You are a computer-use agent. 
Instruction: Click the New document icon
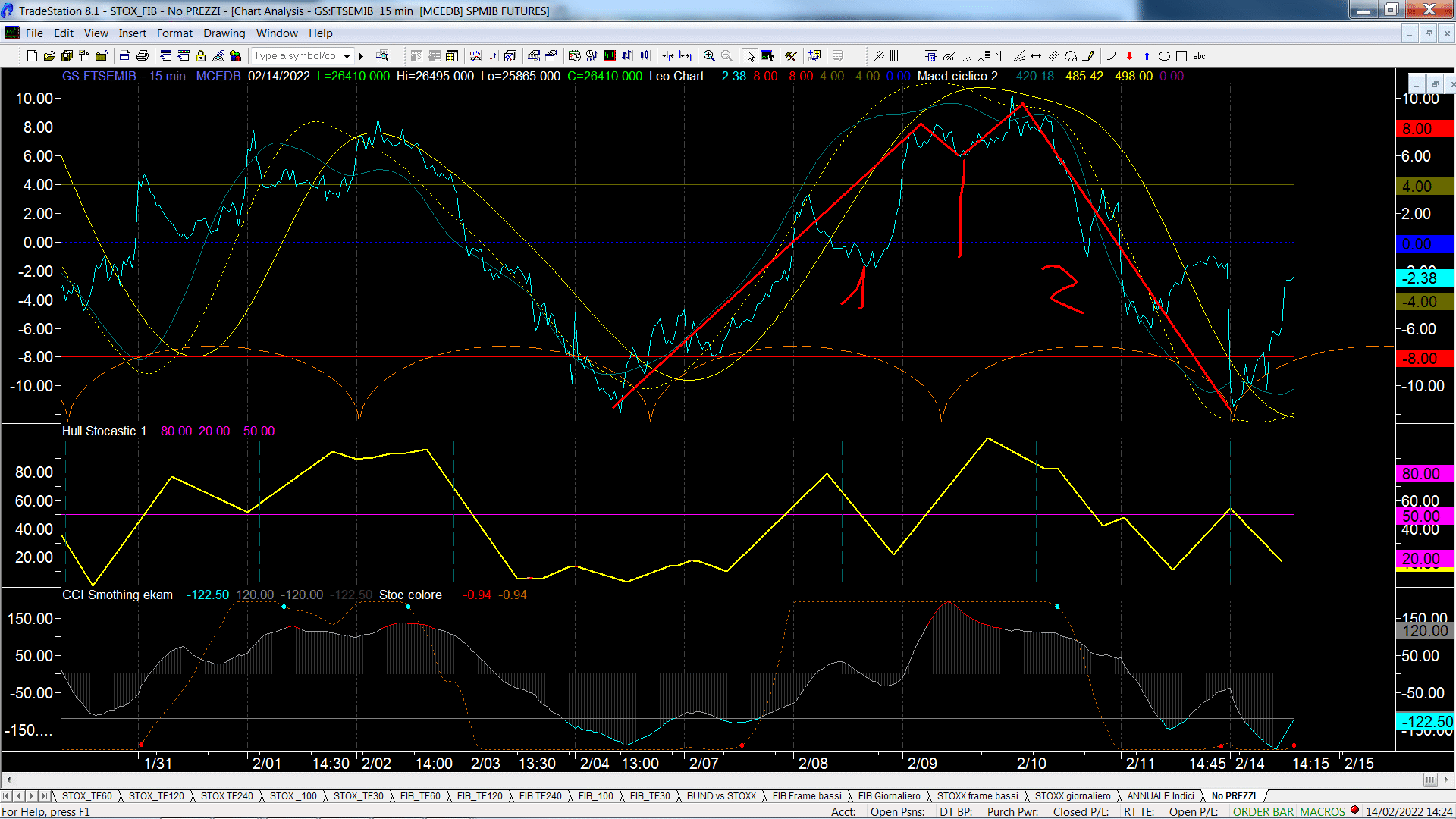point(32,56)
